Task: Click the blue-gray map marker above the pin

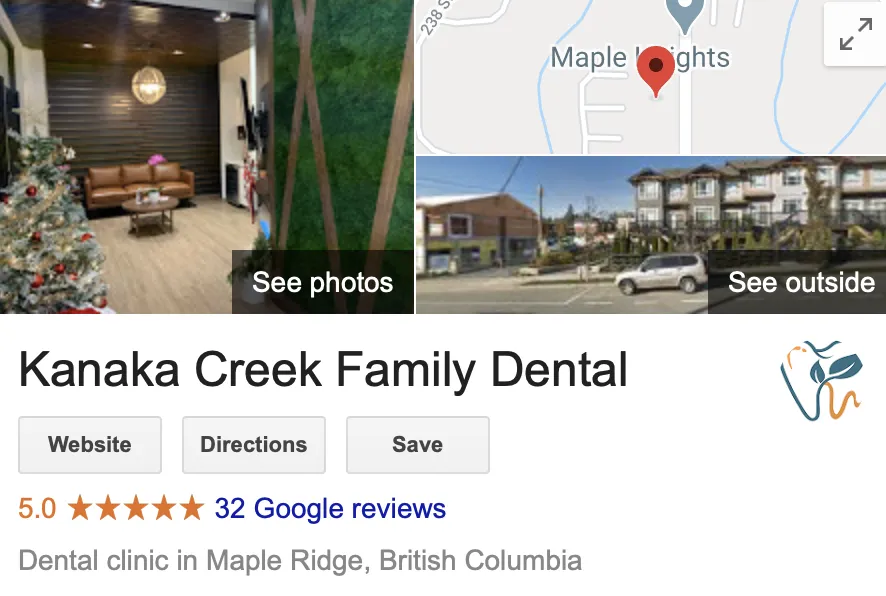Action: coord(684,14)
